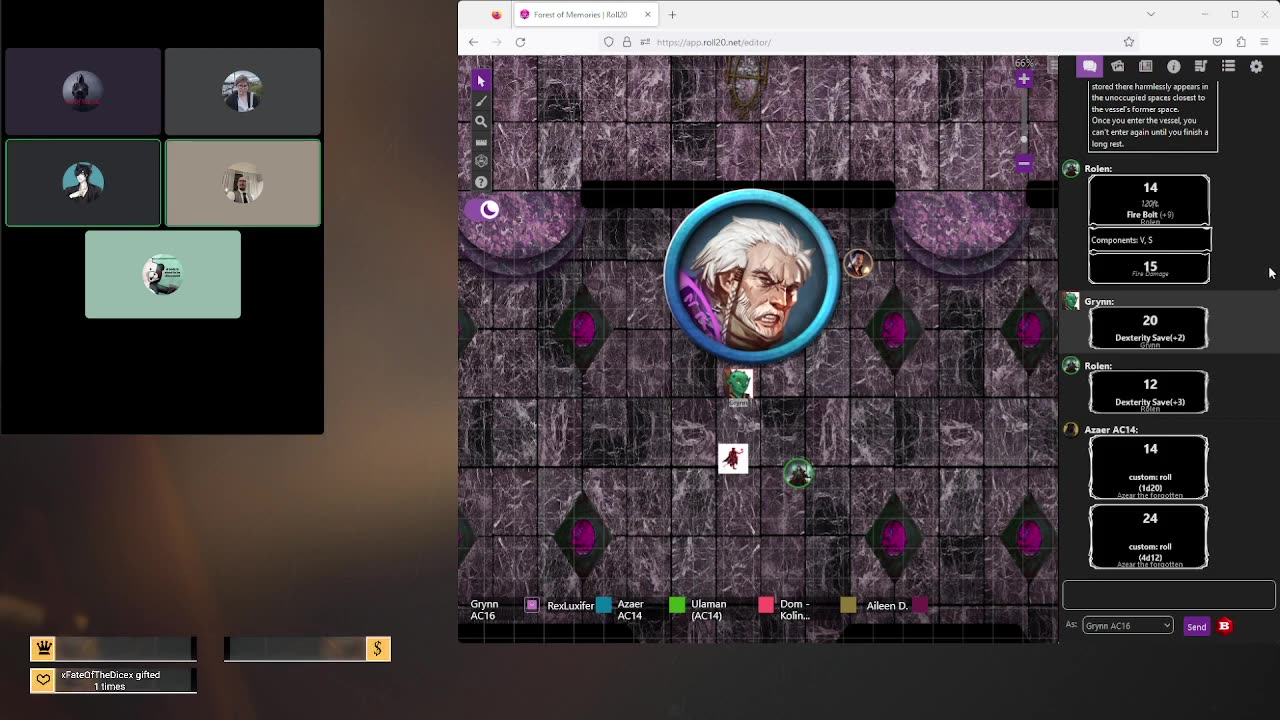
Task: Open the My Settings gear tab
Action: [x=1257, y=66]
